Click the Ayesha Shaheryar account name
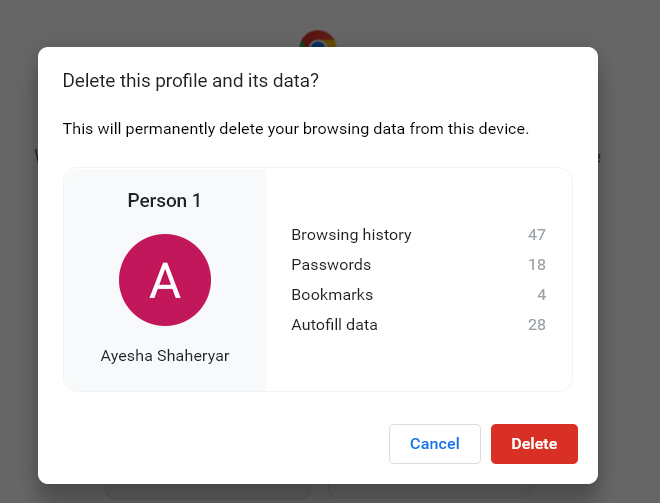 tap(165, 356)
